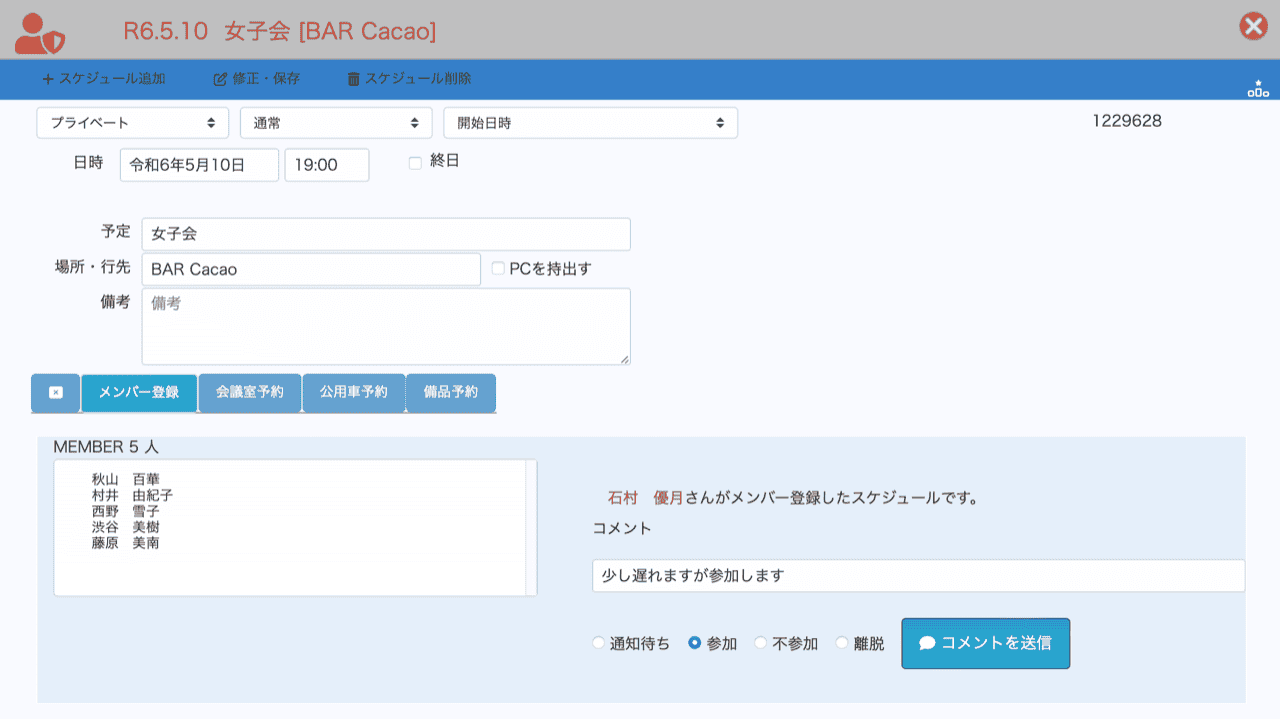Send comment via コメントを送信 button
1280x719 pixels.
coord(985,643)
